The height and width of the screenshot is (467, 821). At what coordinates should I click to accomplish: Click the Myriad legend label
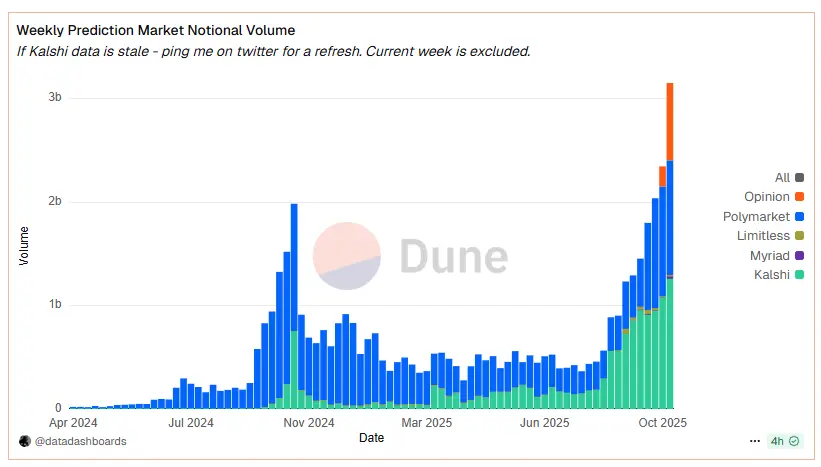(x=769, y=256)
